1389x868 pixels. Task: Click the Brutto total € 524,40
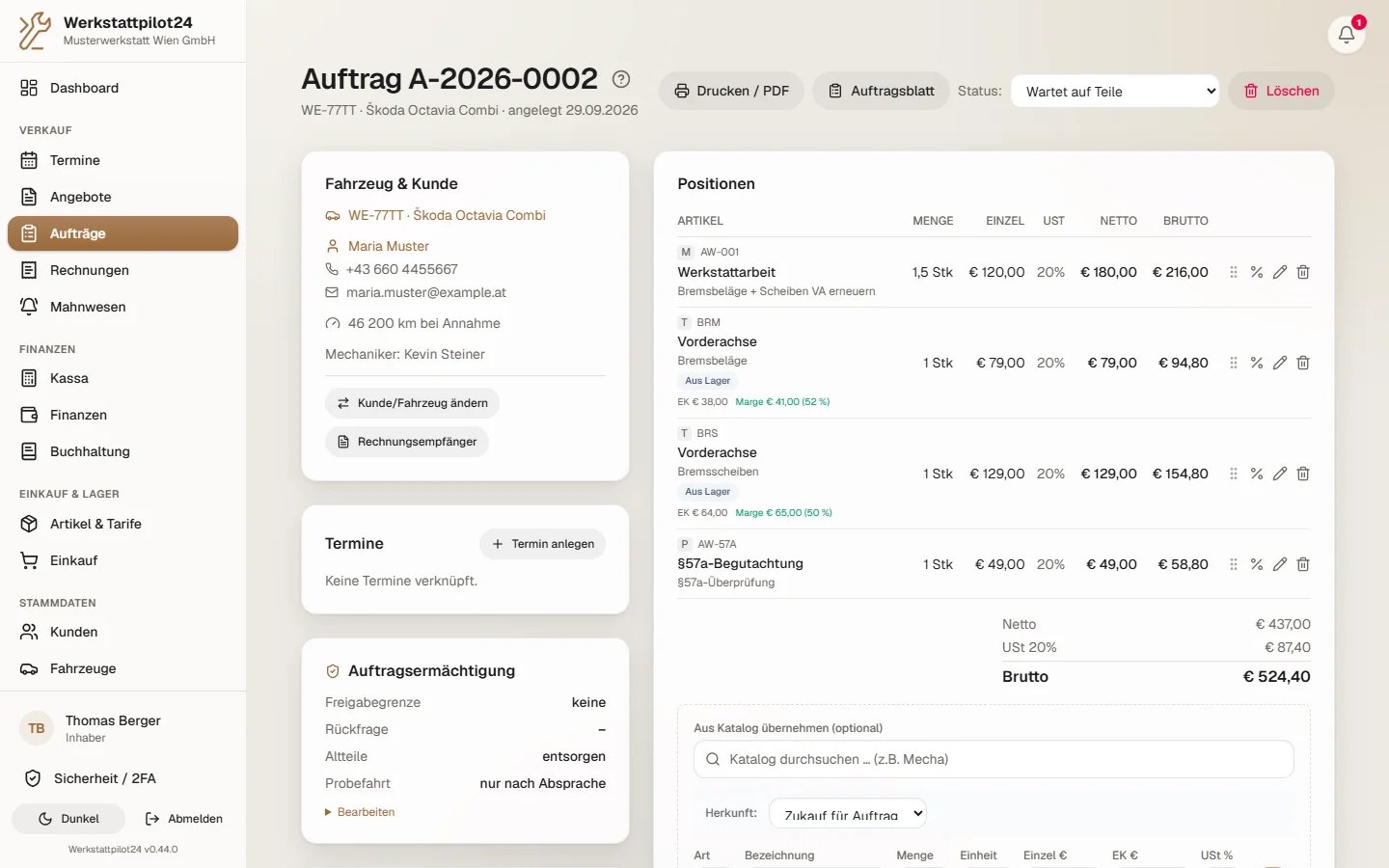[x=1277, y=676]
